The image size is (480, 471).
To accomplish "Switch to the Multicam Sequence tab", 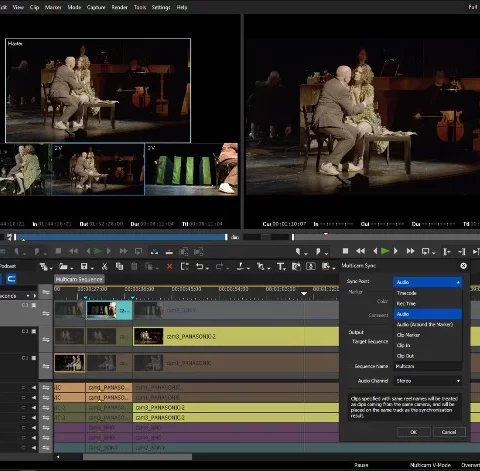I will 79,279.
